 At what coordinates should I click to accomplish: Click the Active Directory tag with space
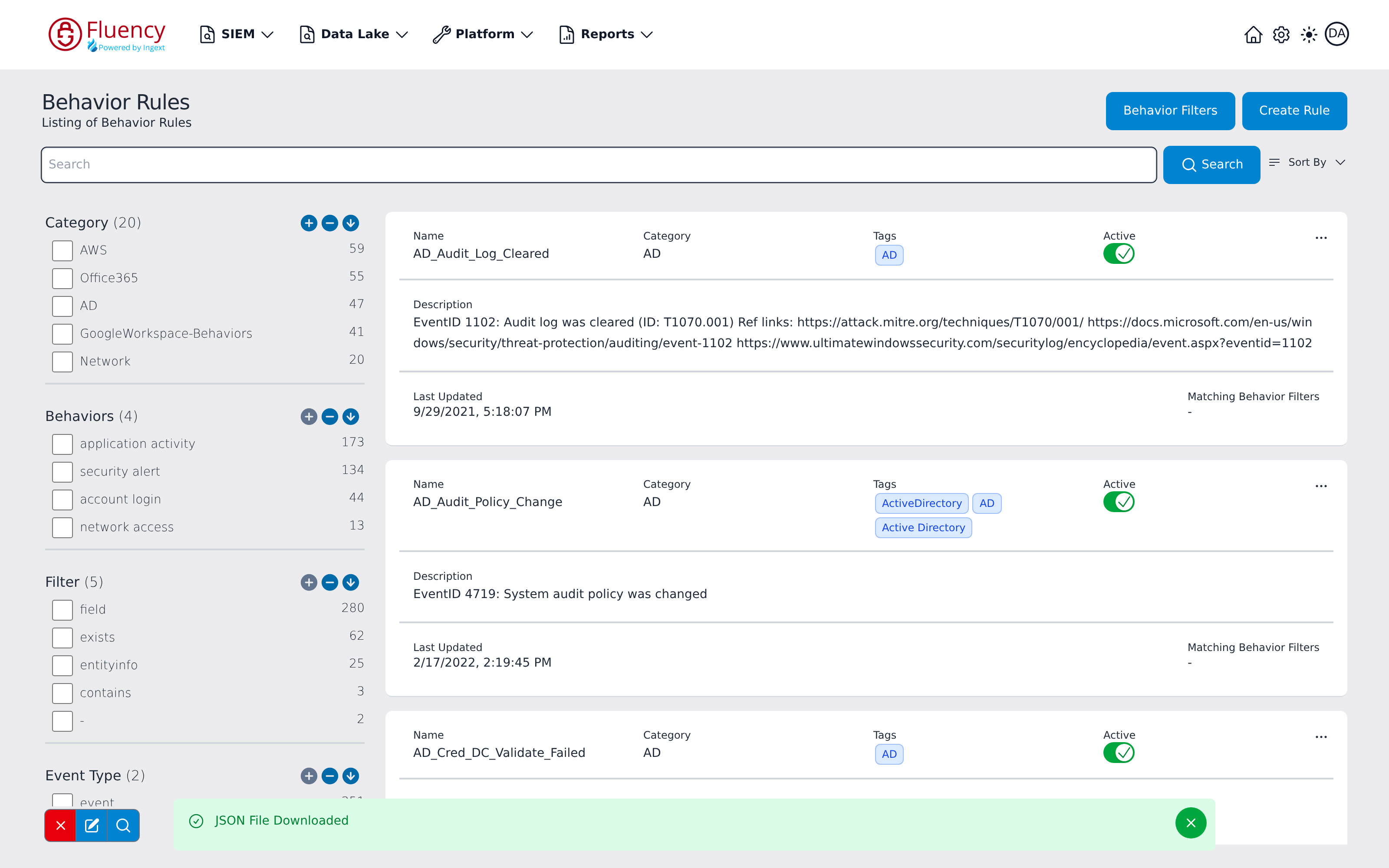(923, 528)
